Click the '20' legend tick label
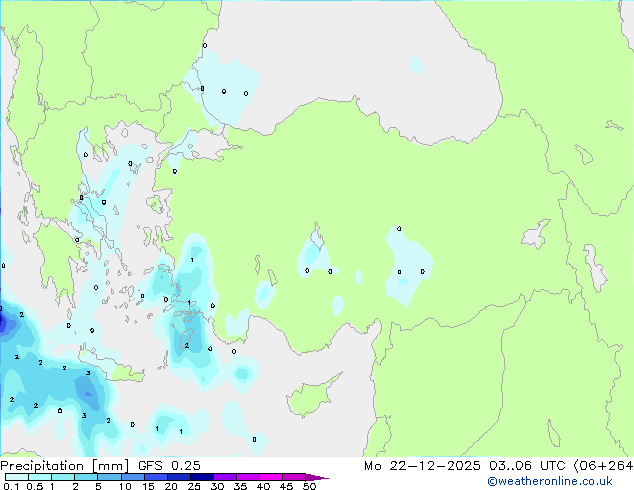The width and height of the screenshot is (634, 490). (171, 486)
